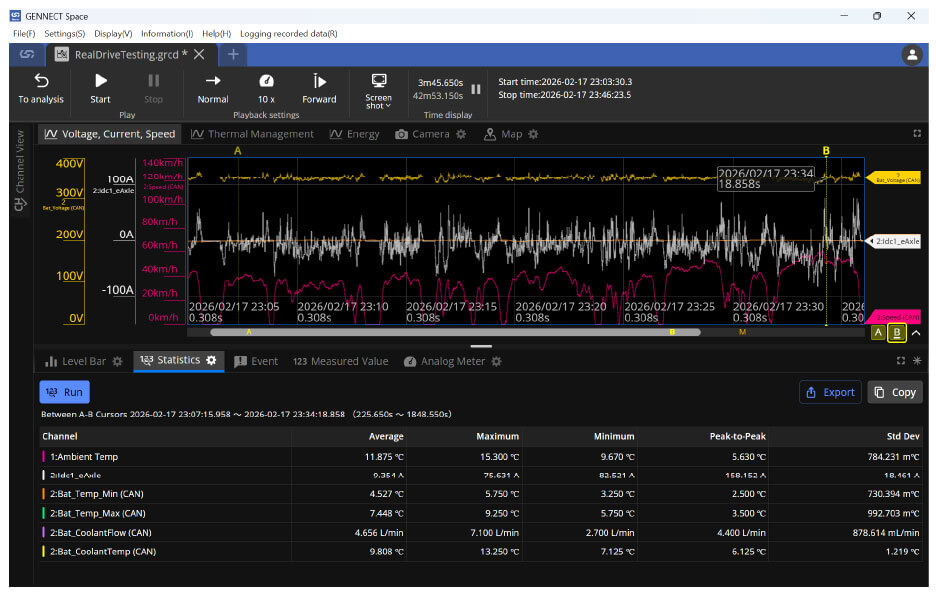The height and width of the screenshot is (595, 937).
Task: Close the RealDriveTesting.grcd tab
Action: click(200, 54)
